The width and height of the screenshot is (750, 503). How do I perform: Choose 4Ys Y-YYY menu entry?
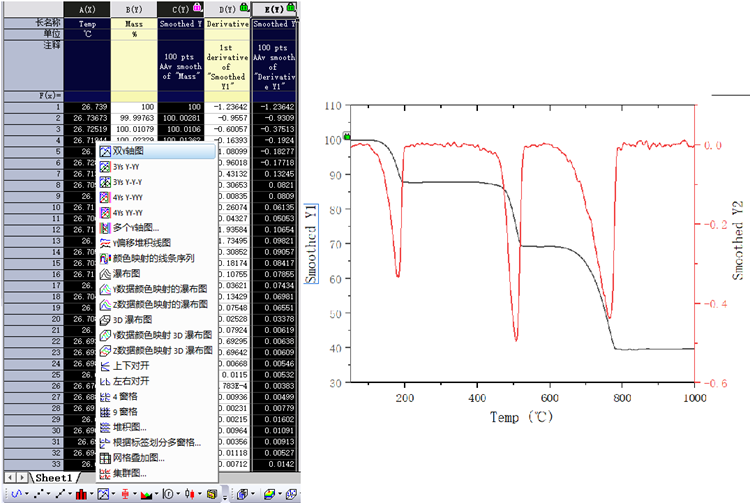pyautogui.click(x=157, y=197)
